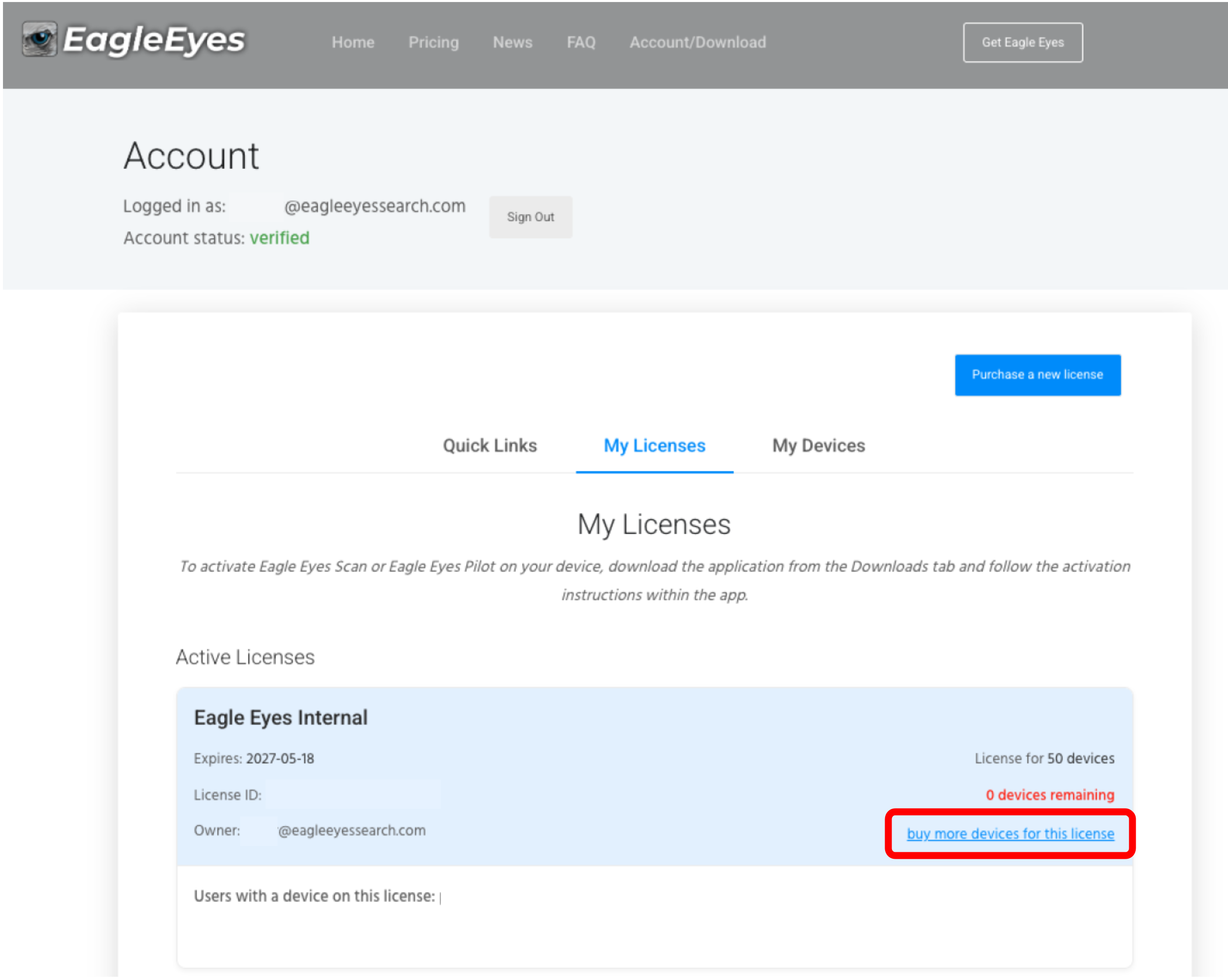1228x980 pixels.
Task: Click the Get Eagle Eyes button
Action: point(1022,42)
